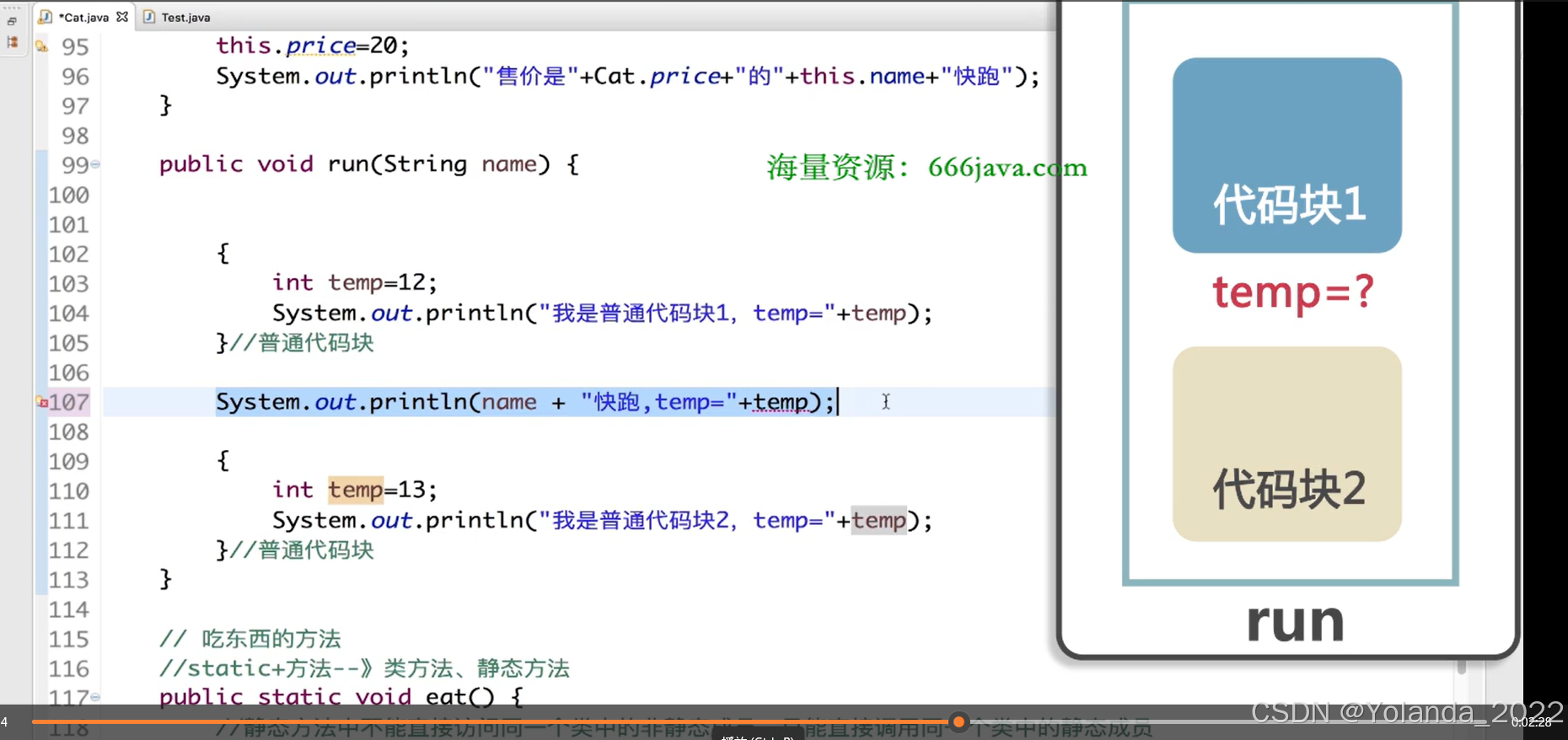The width and height of the screenshot is (1568, 740).
Task: Click the comment '//普通代码块' on line 112
Action: [302, 550]
